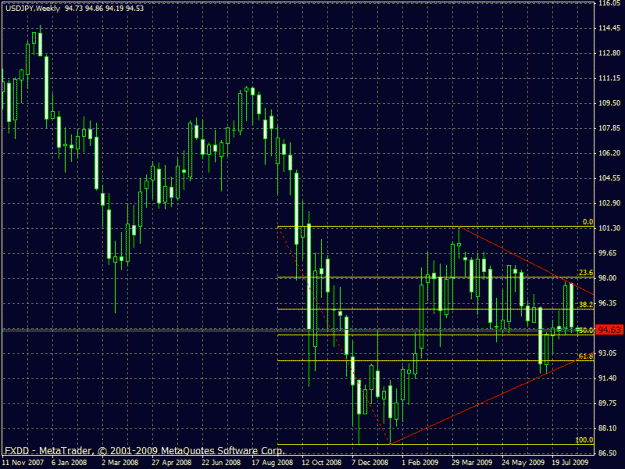Click the 99.65 price axis value
The image size is (625, 469).
point(608,253)
